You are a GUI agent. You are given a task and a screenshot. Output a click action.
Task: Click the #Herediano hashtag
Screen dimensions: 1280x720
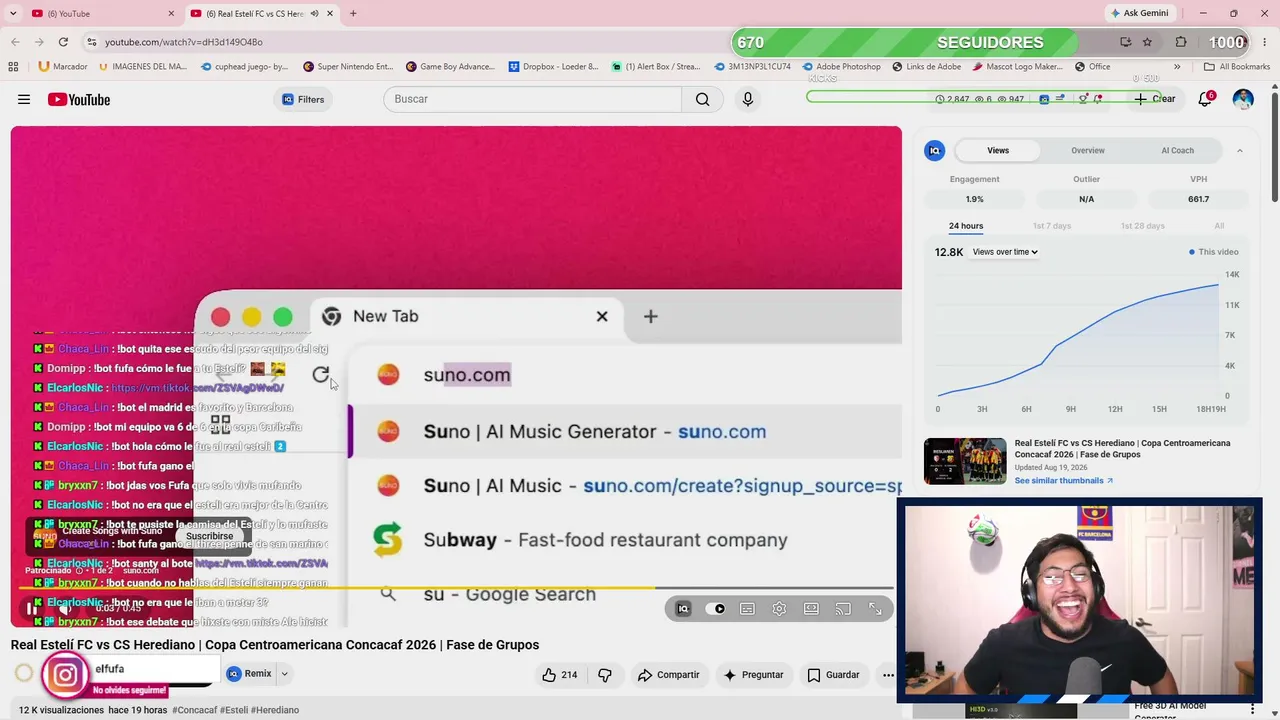pos(275,710)
